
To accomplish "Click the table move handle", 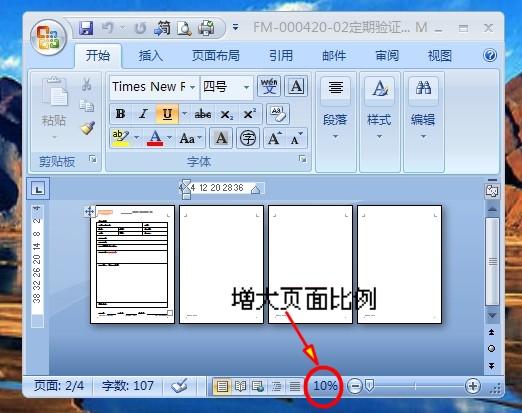I will pos(89,211).
